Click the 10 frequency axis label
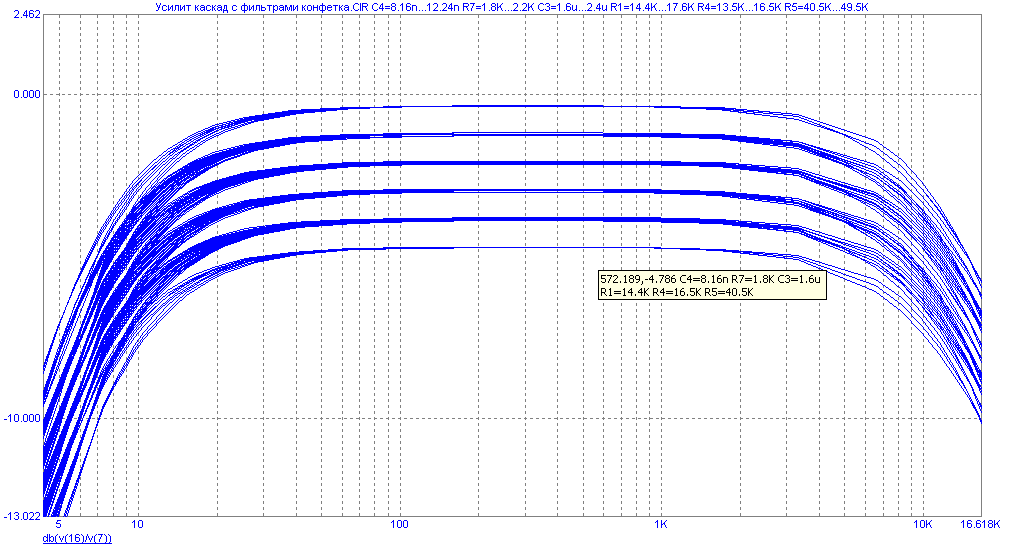Screen dimensions: 1009x548 (x=137, y=524)
